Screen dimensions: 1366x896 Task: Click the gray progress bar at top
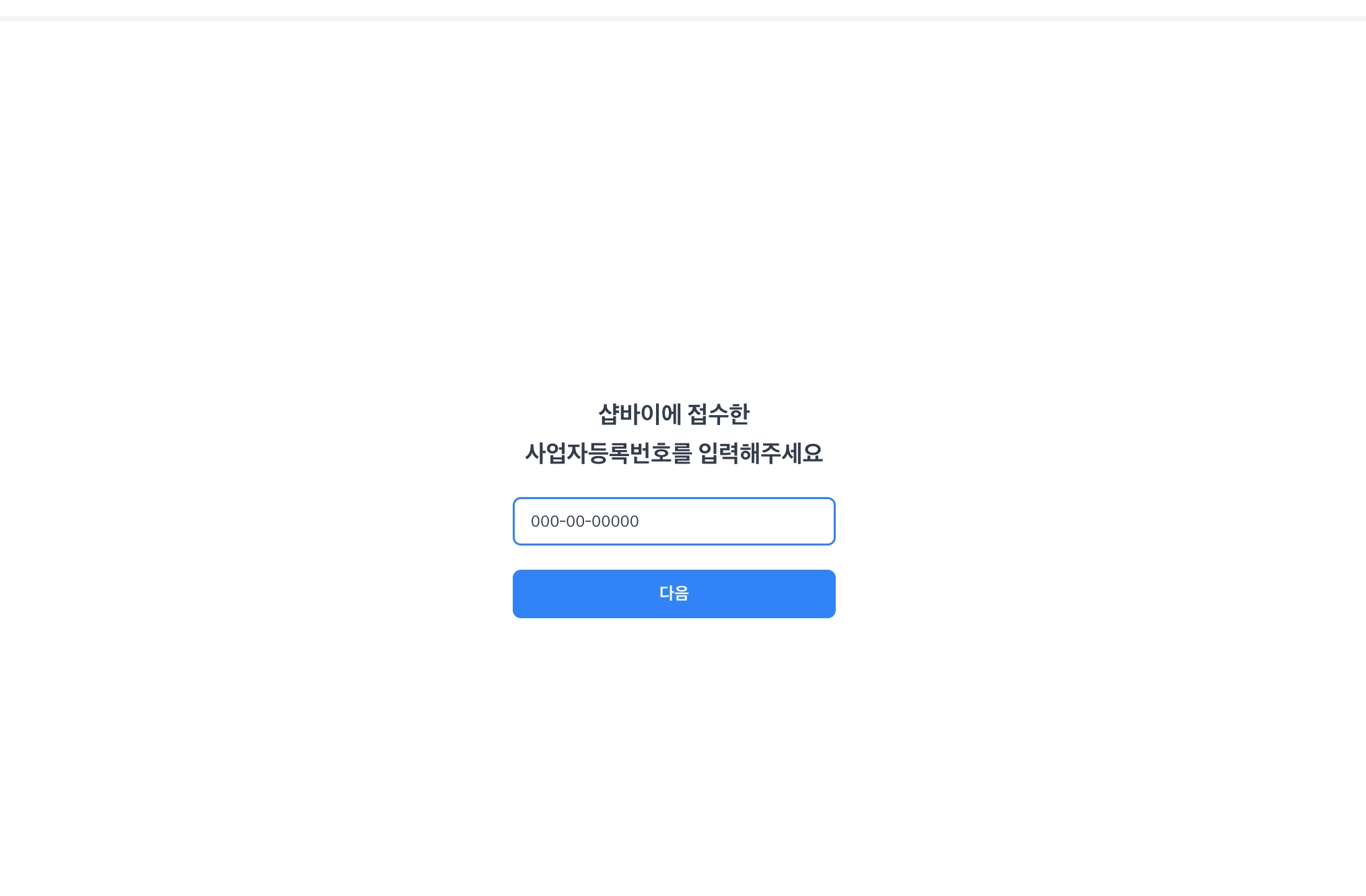point(683,19)
